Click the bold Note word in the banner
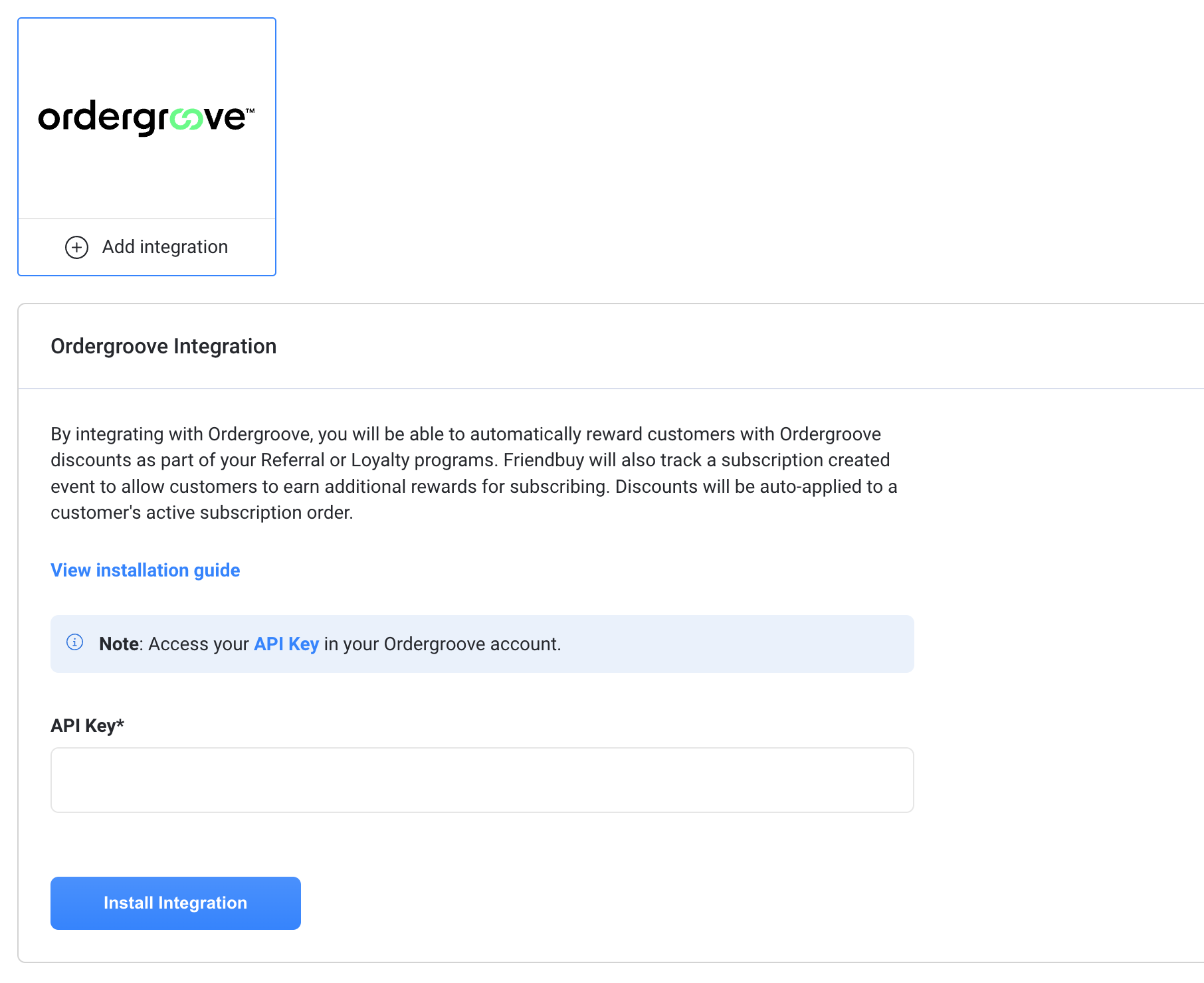 pos(119,644)
